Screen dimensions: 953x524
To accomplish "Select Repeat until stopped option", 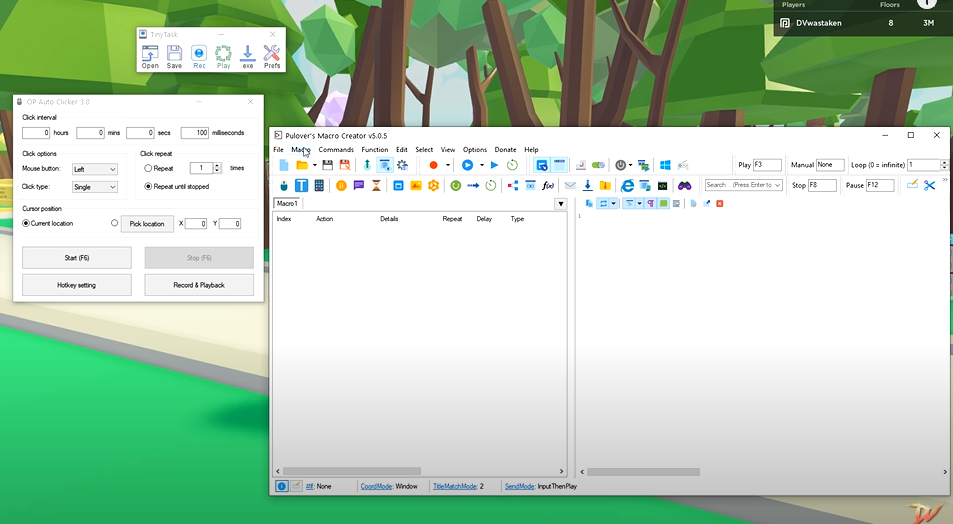I will point(148,187).
